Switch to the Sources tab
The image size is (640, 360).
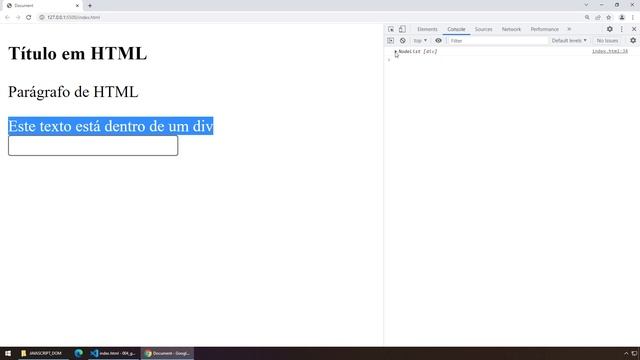coord(483,29)
